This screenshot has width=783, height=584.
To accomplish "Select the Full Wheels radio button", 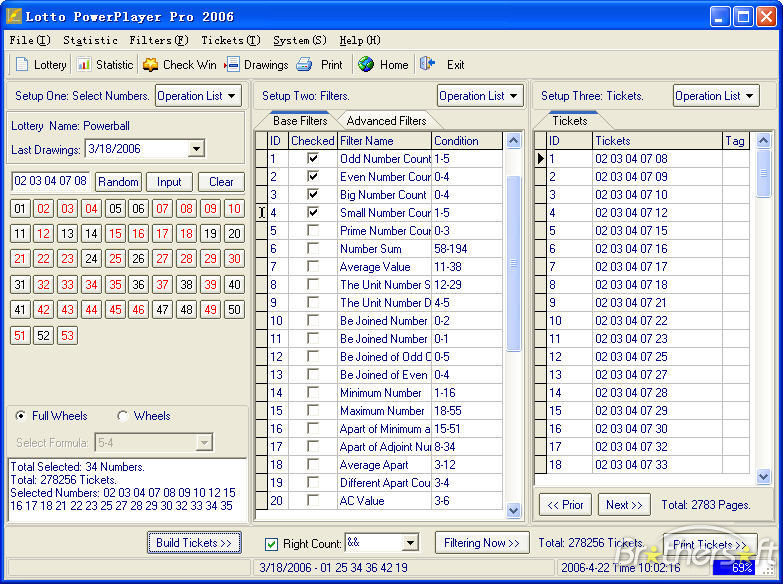I will tap(20, 416).
